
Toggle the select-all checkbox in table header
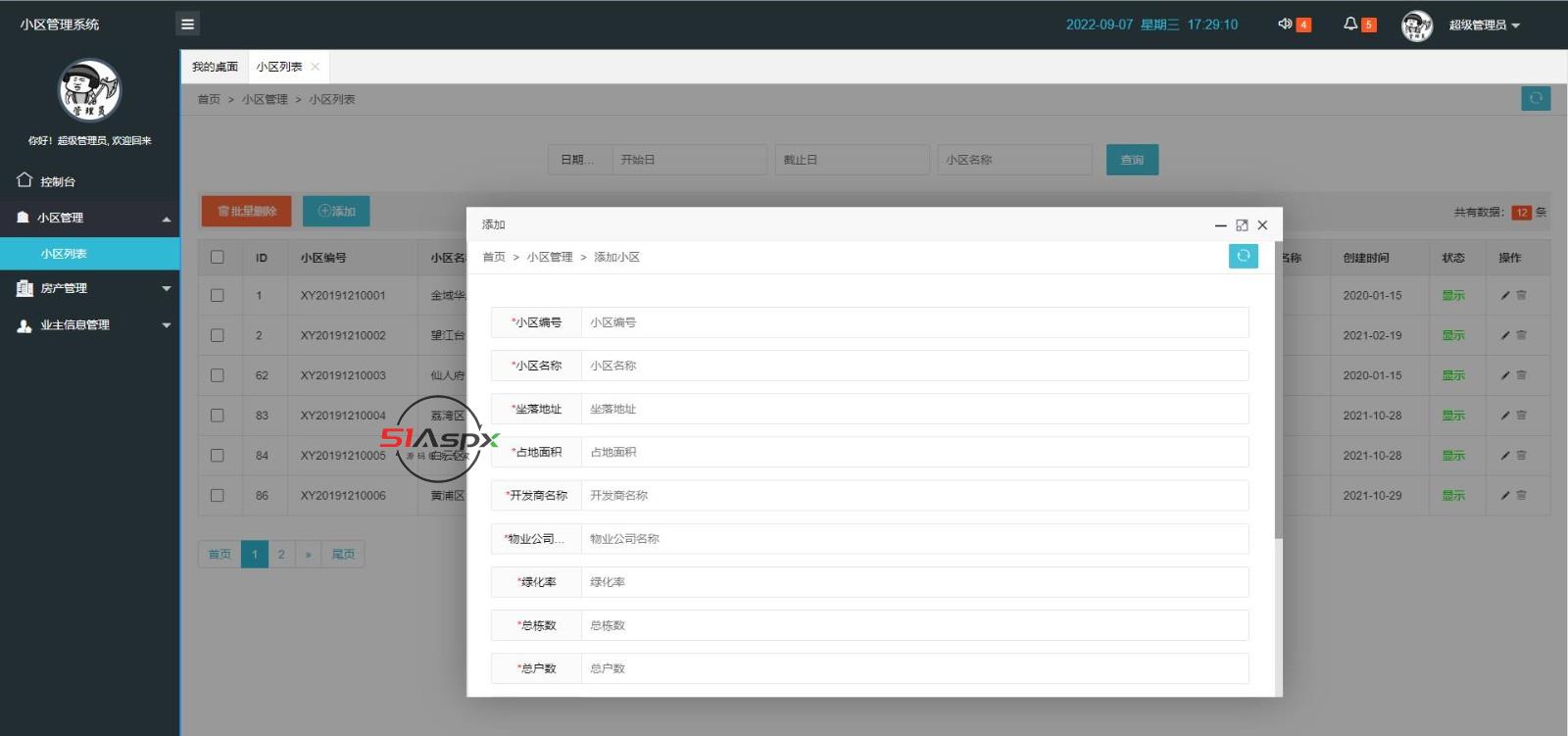(x=218, y=257)
